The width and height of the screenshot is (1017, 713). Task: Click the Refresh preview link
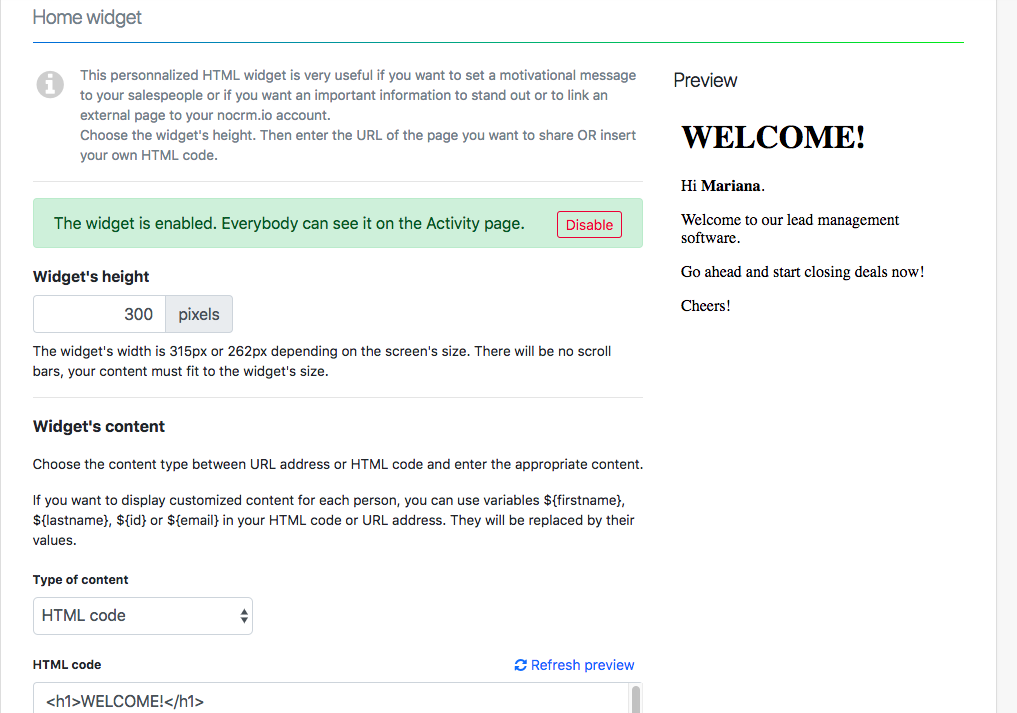(x=582, y=665)
